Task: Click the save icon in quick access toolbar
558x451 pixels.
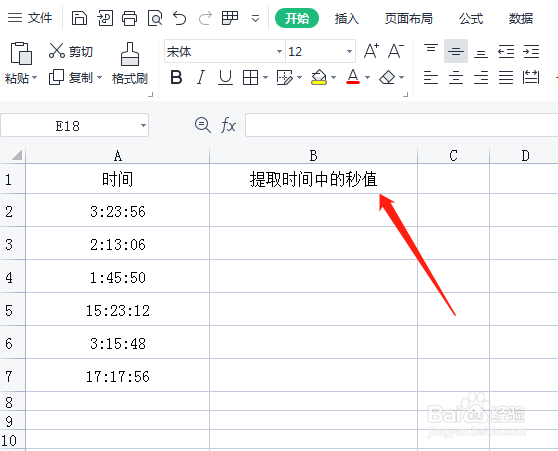Action: (x=79, y=18)
